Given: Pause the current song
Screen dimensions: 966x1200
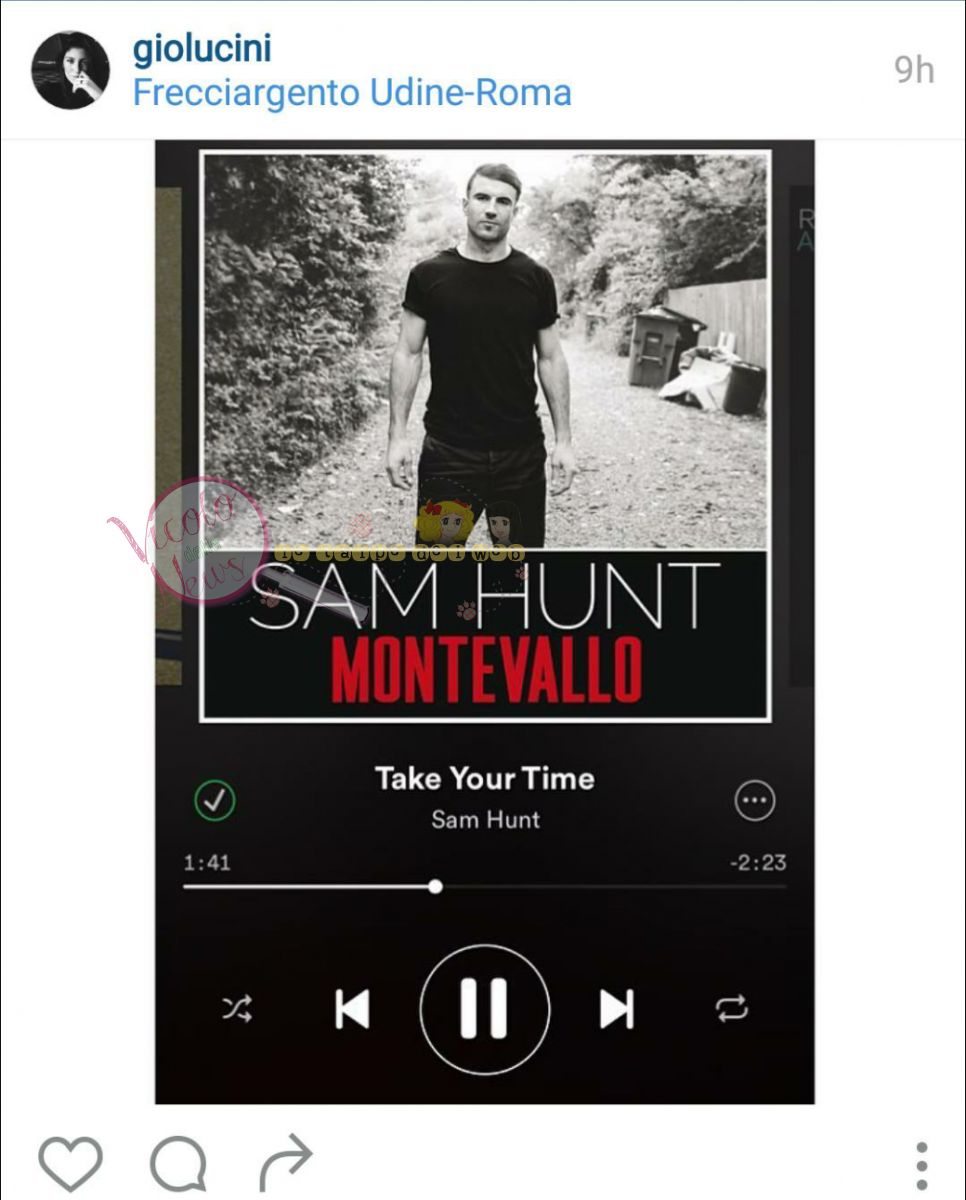Looking at the screenshot, I should (484, 1009).
